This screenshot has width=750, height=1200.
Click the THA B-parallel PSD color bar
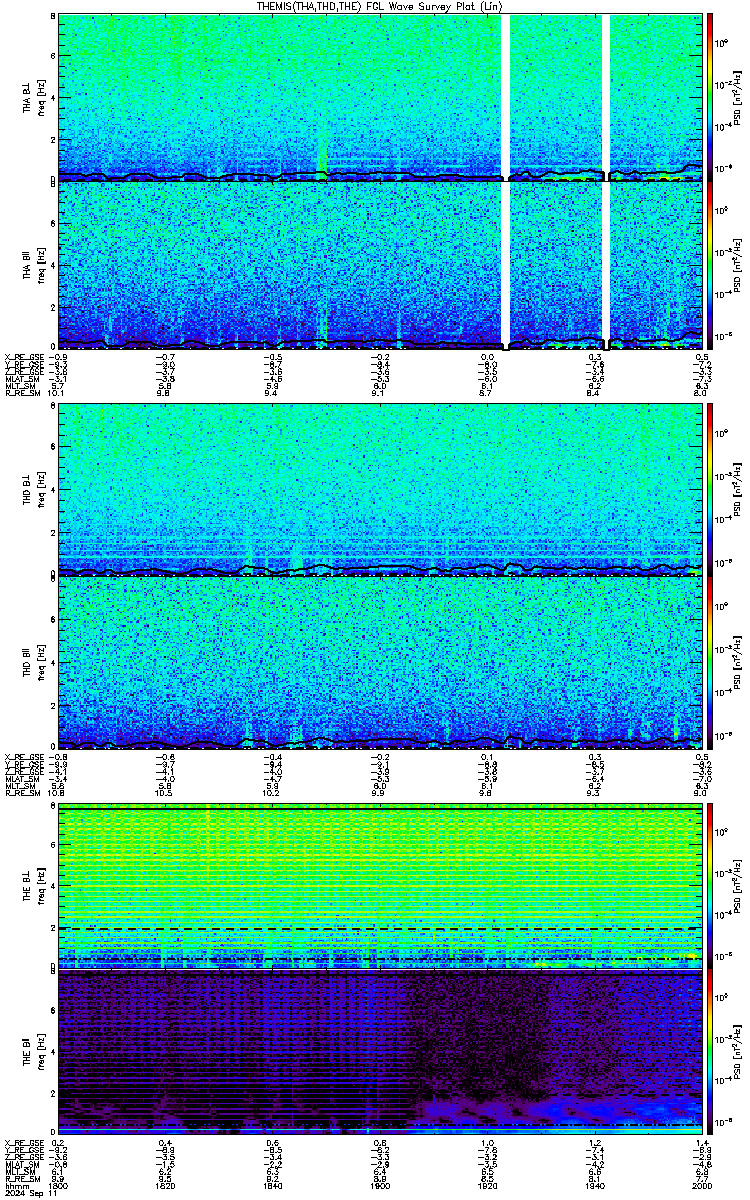(710, 265)
